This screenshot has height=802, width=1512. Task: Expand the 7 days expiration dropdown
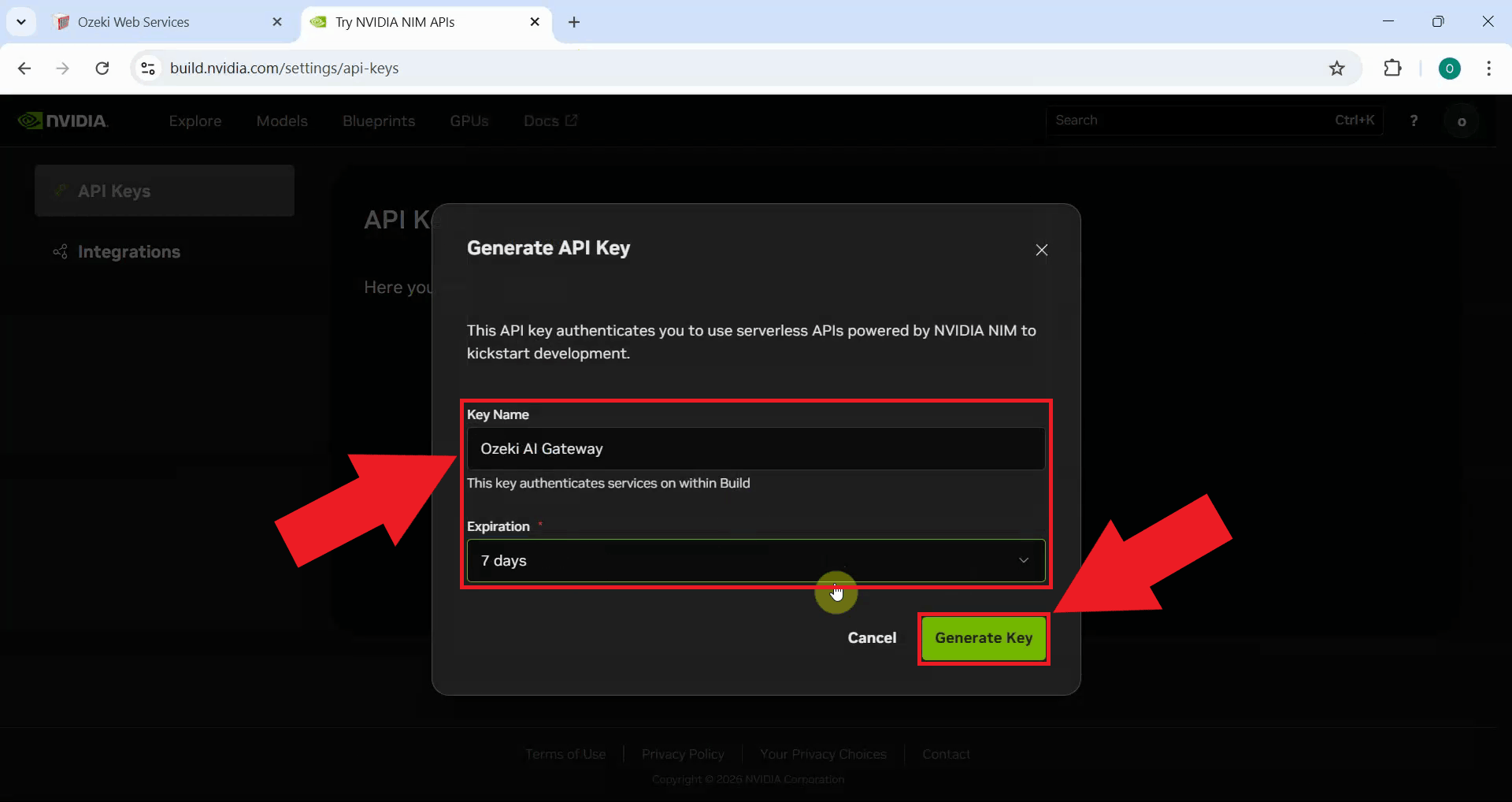[1024, 560]
